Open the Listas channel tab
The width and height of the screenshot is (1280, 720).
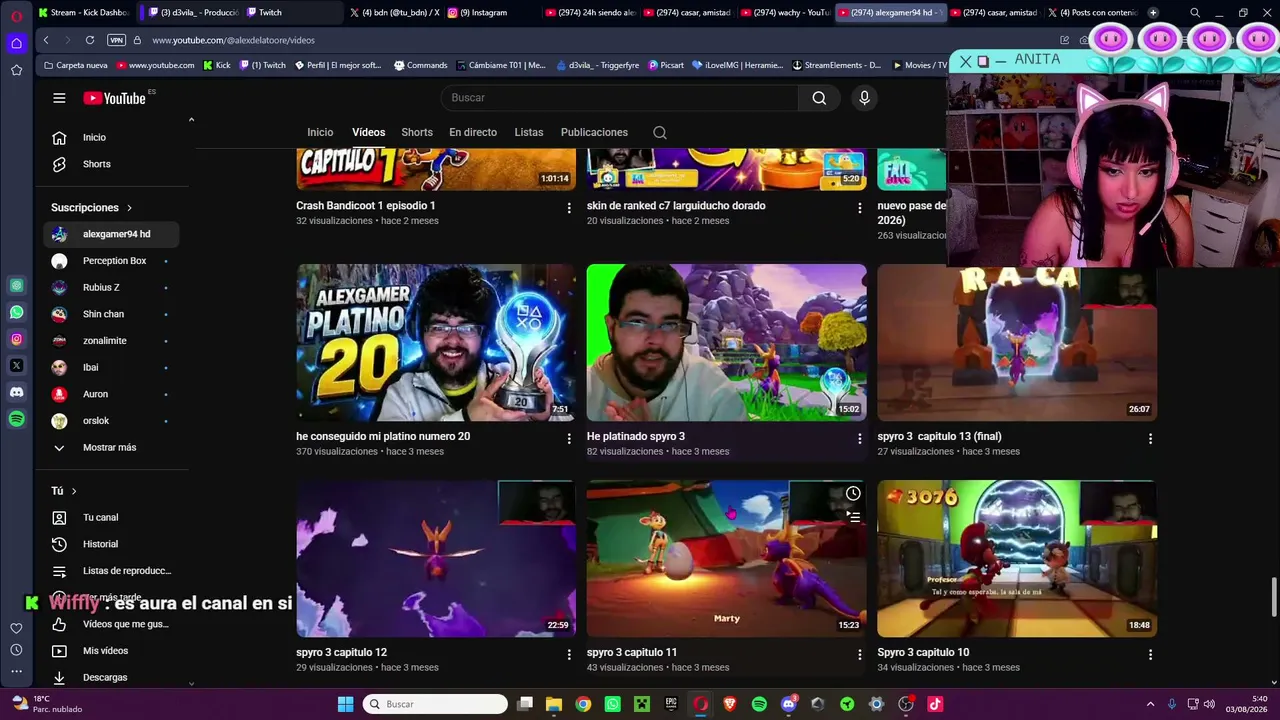(x=529, y=132)
